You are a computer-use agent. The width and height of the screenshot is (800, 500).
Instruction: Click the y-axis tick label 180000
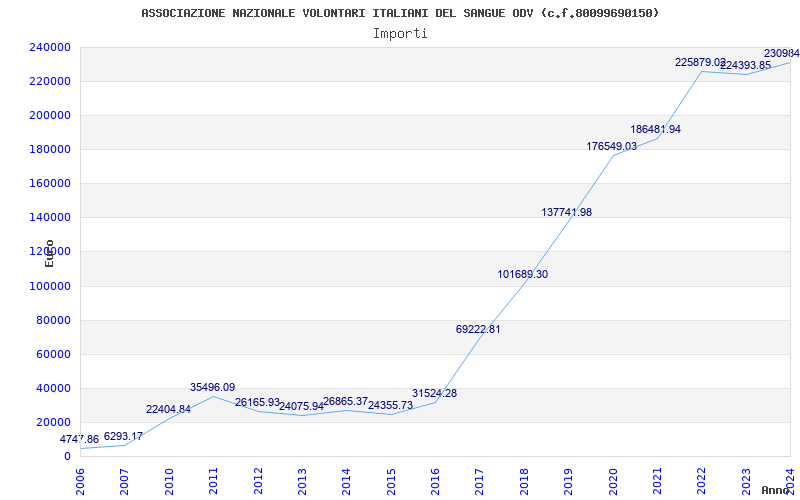tap(49, 149)
